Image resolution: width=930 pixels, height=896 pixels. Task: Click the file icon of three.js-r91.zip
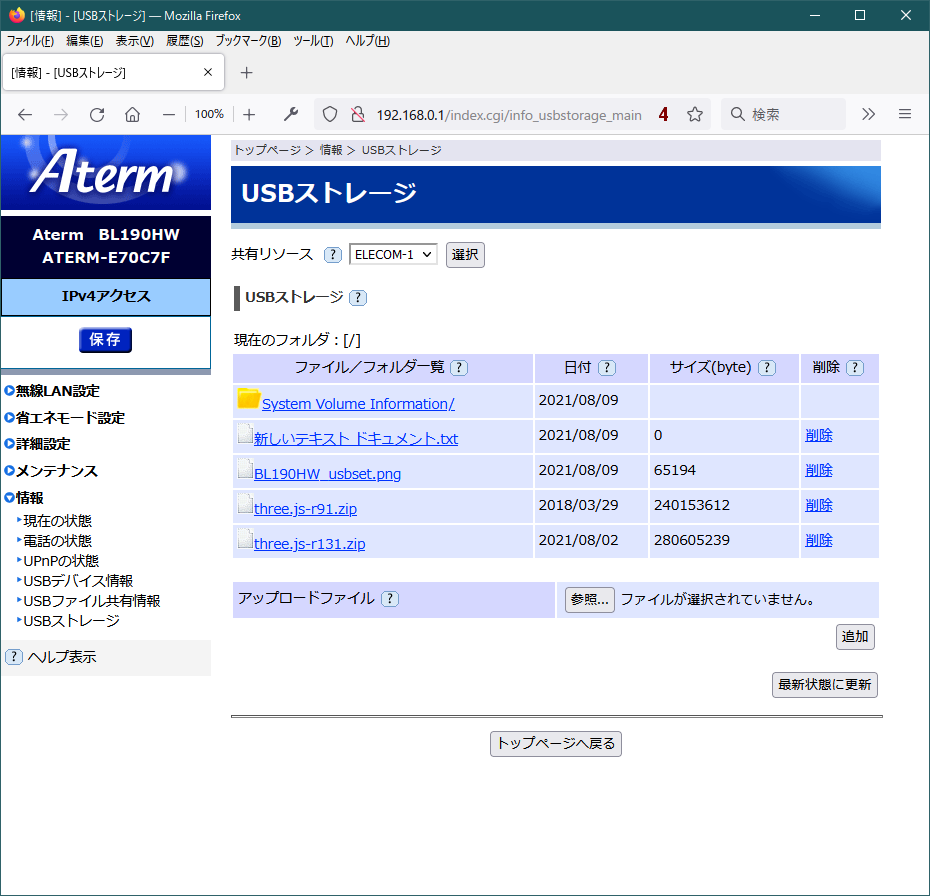click(x=245, y=504)
